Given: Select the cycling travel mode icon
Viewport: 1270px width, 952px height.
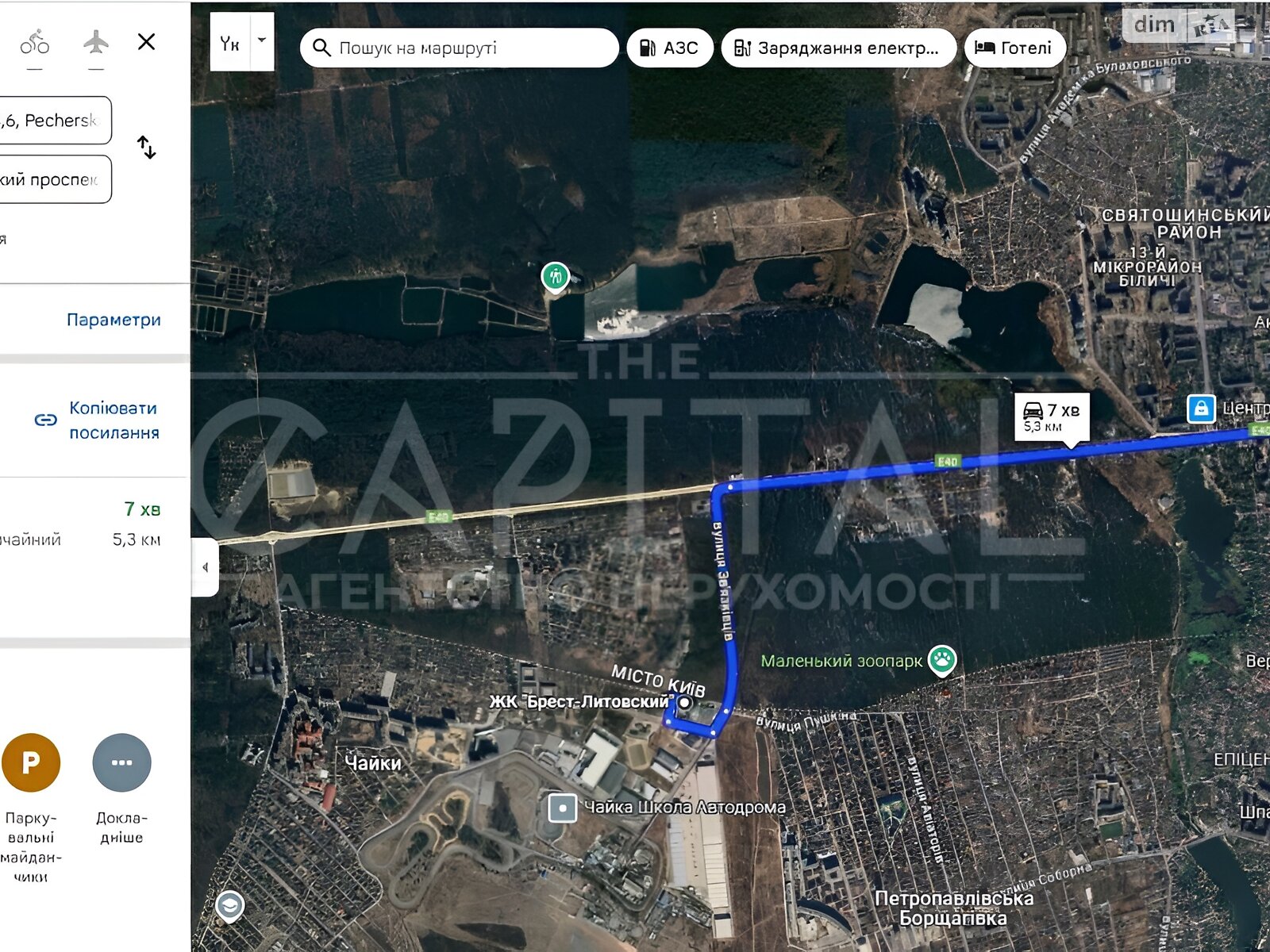Looking at the screenshot, I should [34, 42].
